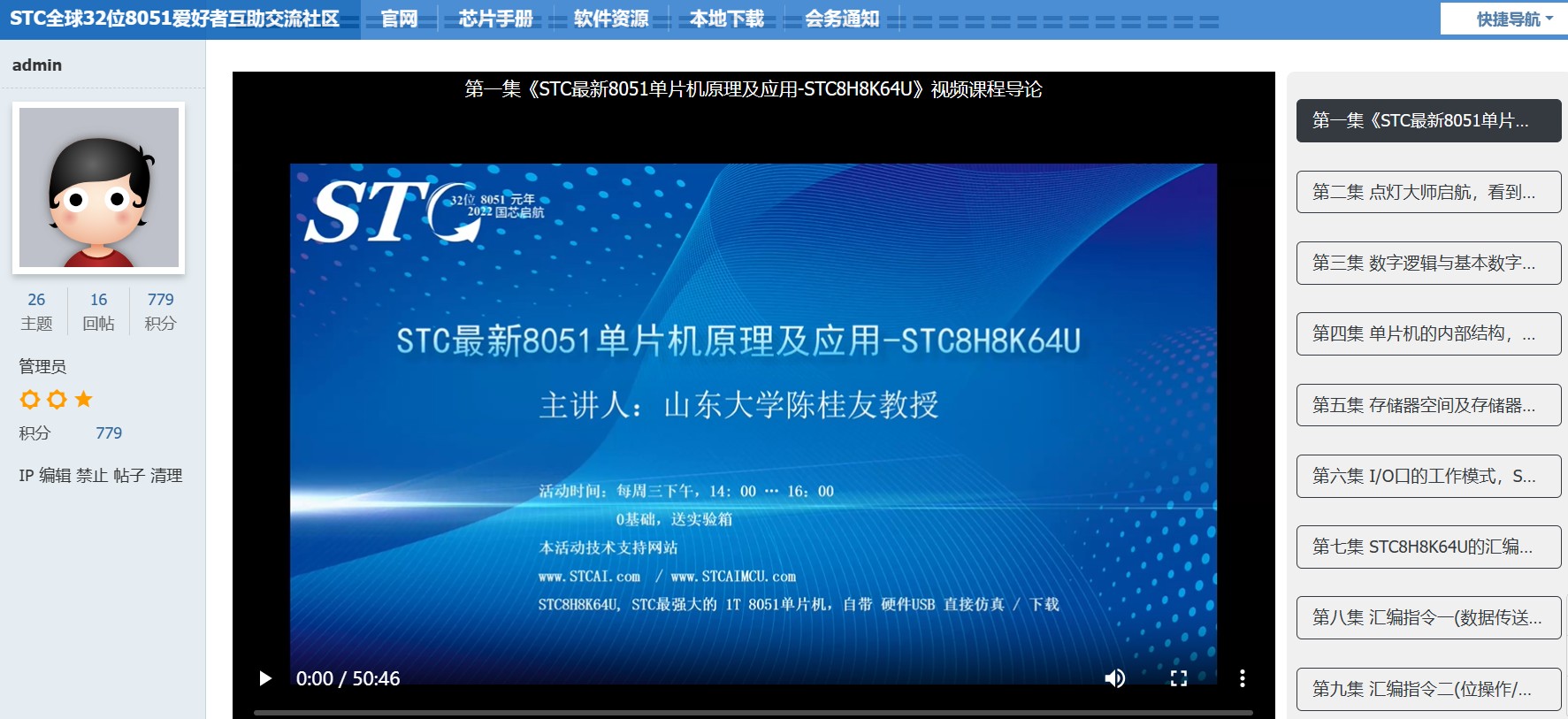Click the 清理 admin action link
Viewport: 1568px width, 719px height.
166,476
